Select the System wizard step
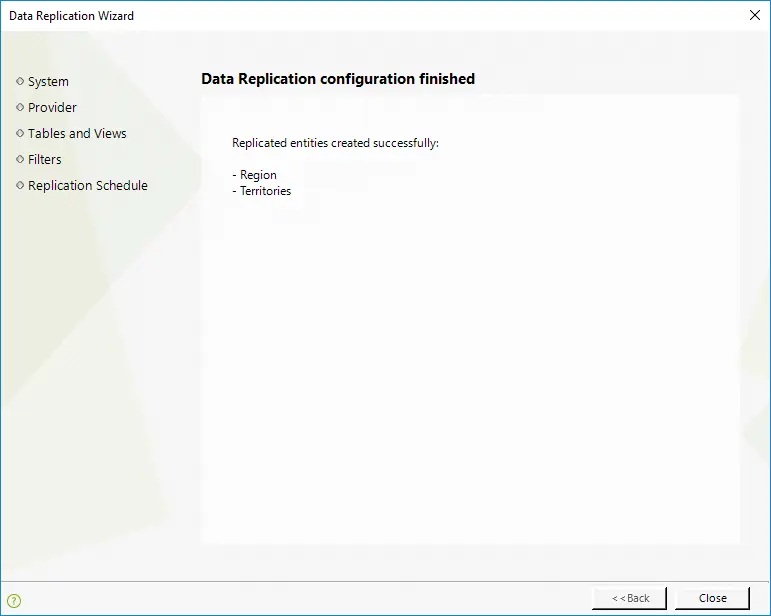 click(x=48, y=82)
